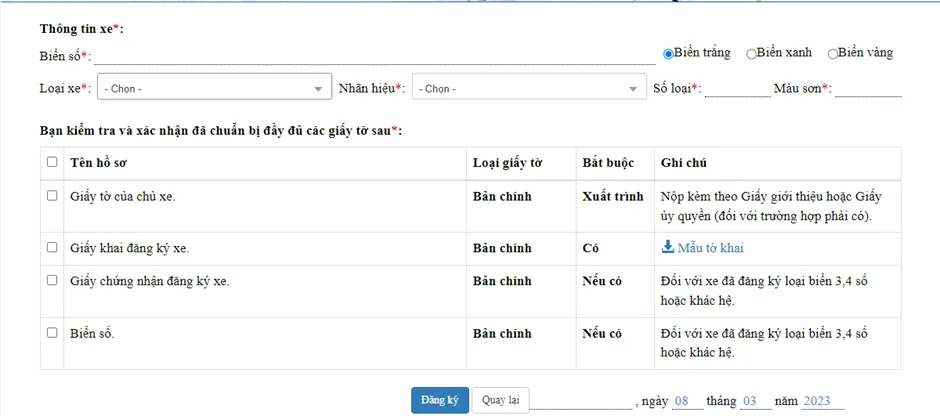Open the Mẫu tờ khai link
This screenshot has height=416, width=940.
709,248
